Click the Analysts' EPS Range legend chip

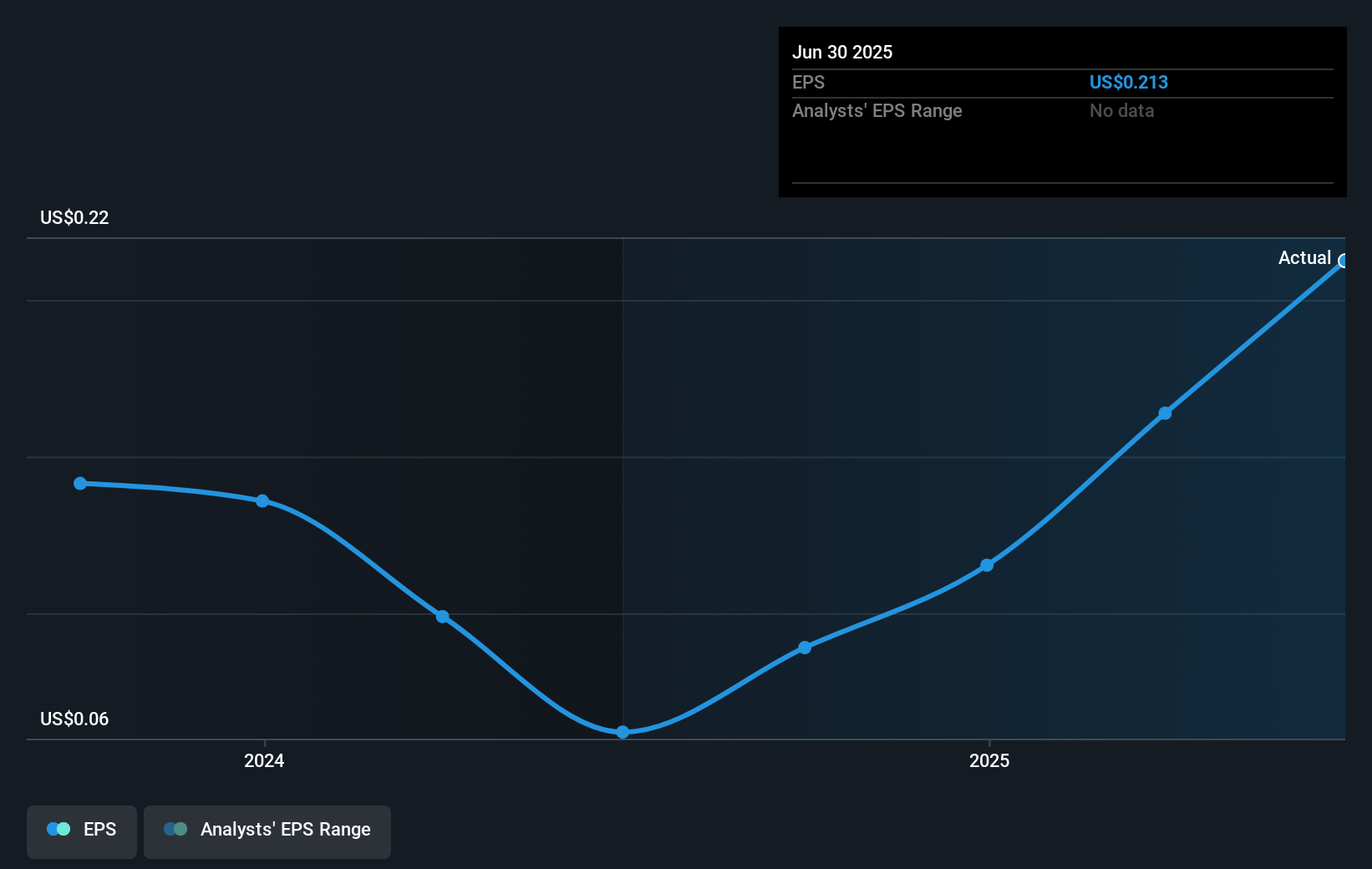click(267, 830)
